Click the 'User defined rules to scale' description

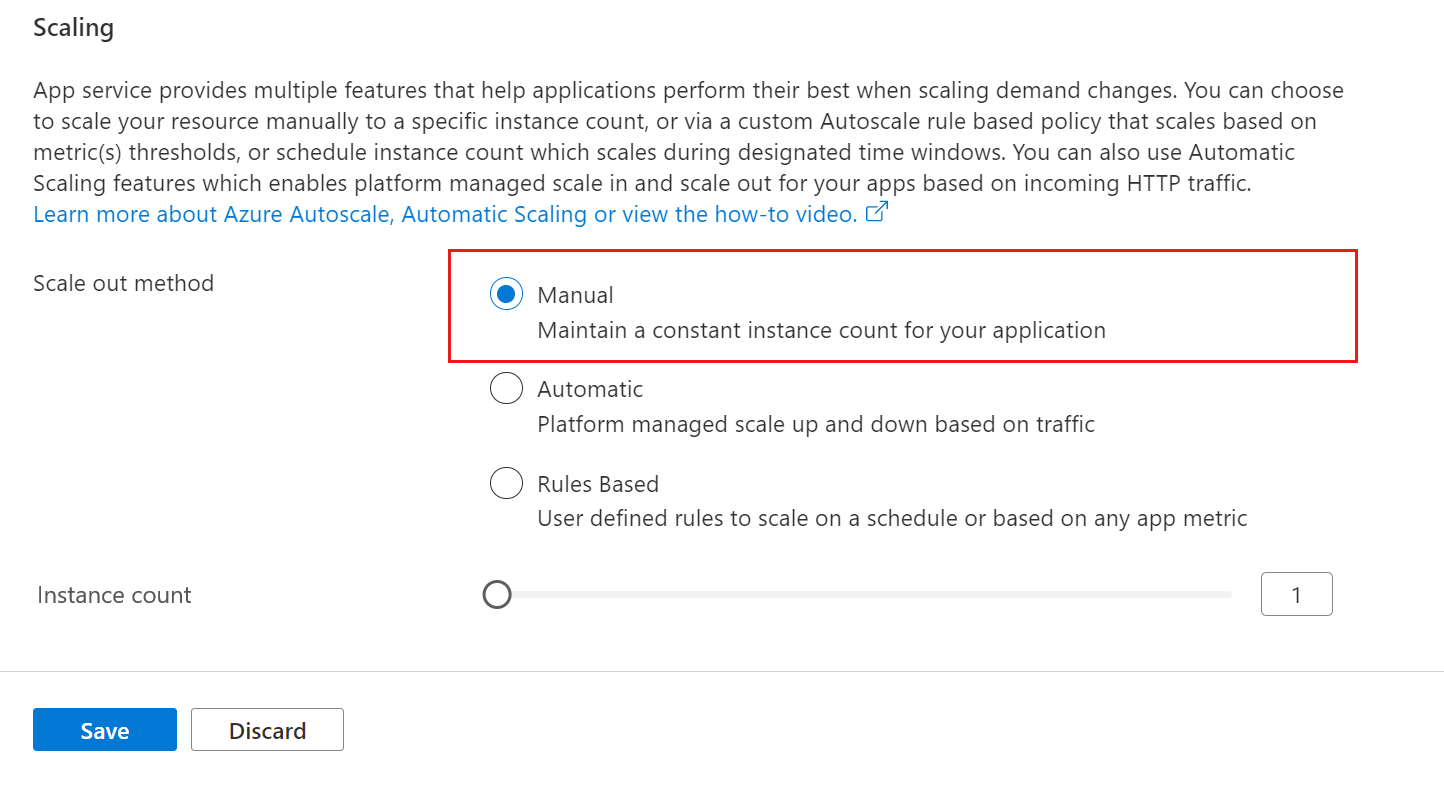[892, 518]
